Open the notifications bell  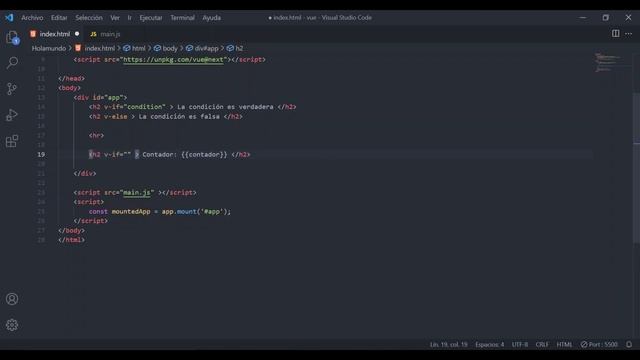[629, 344]
